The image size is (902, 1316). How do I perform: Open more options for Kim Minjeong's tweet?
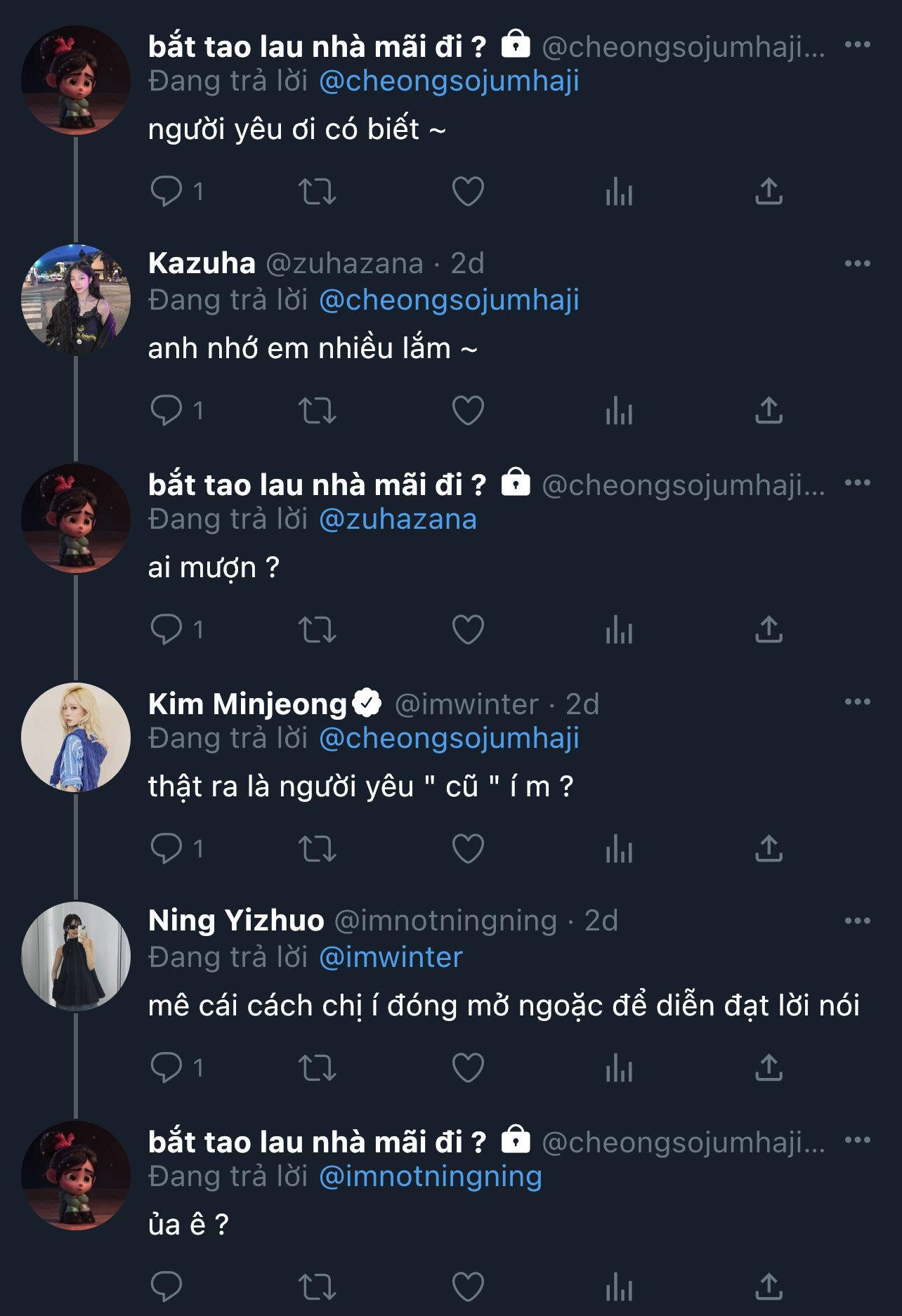coord(857,702)
